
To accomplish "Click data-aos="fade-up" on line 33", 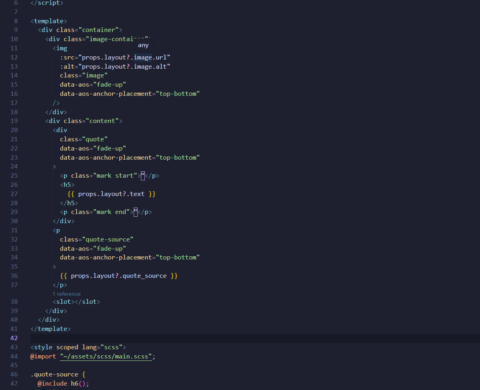I will 93,249.
